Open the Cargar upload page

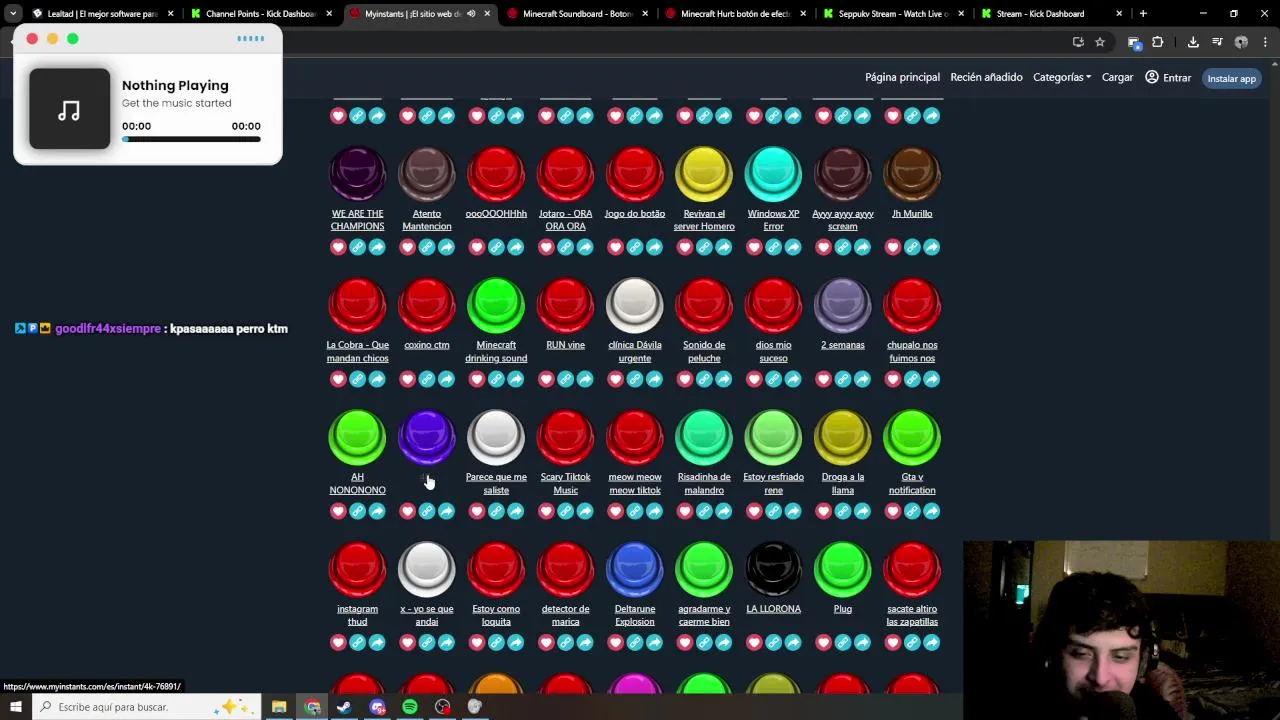click(x=1117, y=77)
